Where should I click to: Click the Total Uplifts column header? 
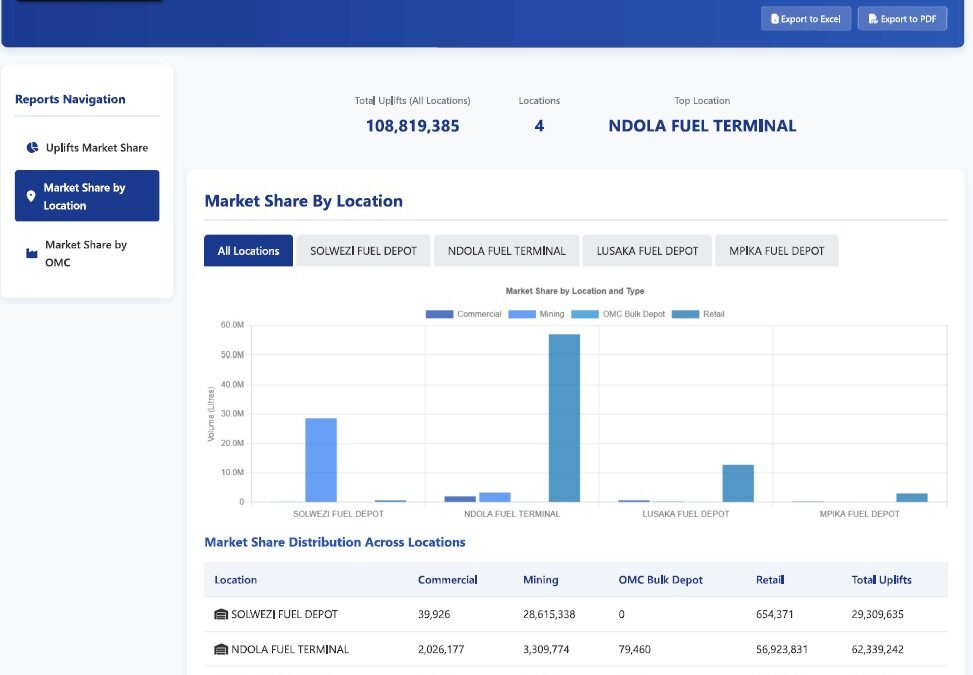(880, 579)
